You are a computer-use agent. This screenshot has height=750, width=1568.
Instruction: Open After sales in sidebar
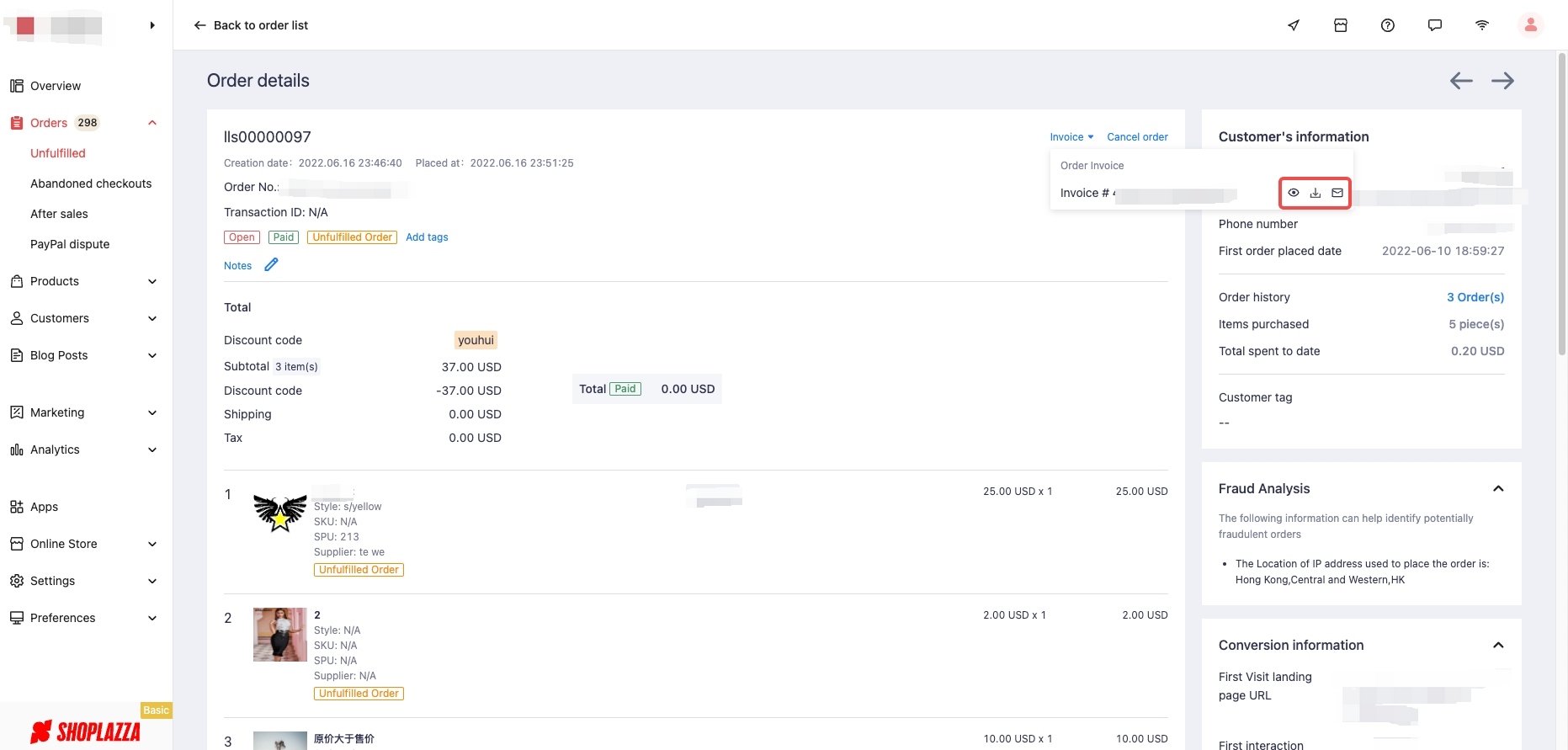(x=59, y=214)
